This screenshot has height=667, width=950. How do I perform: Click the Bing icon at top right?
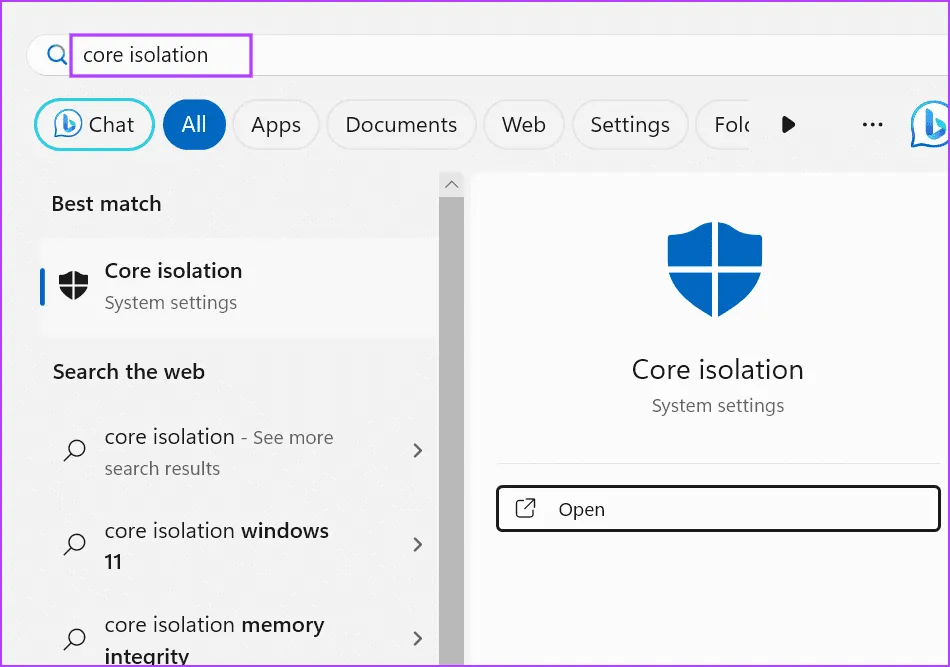click(x=929, y=125)
